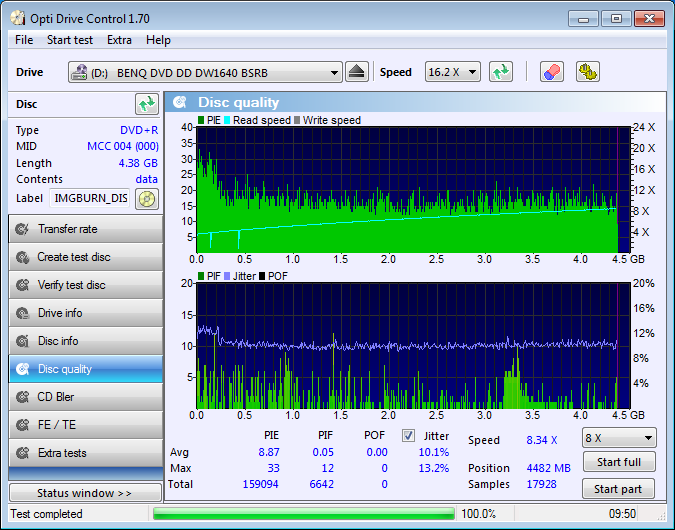Image resolution: width=675 pixels, height=530 pixels.
Task: Click the Jitter max value 13.2%
Action: [x=433, y=468]
